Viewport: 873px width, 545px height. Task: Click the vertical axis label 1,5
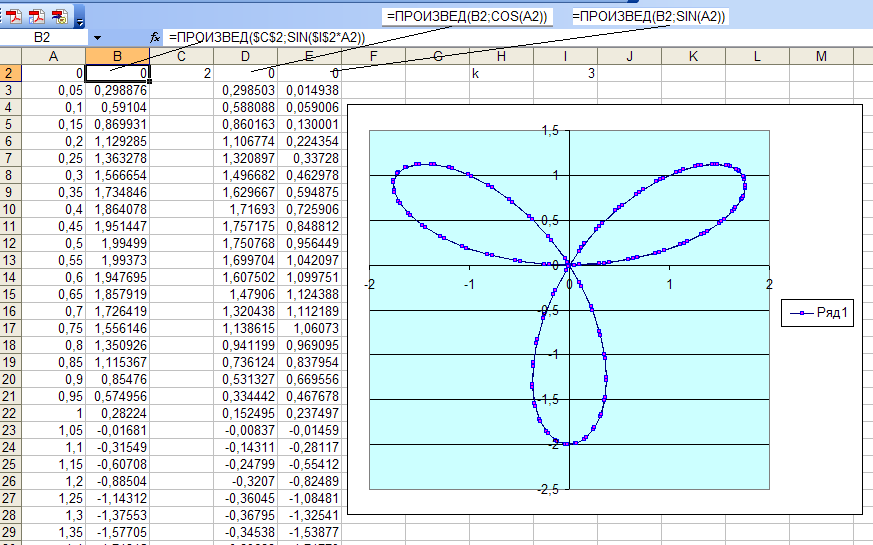click(x=550, y=130)
